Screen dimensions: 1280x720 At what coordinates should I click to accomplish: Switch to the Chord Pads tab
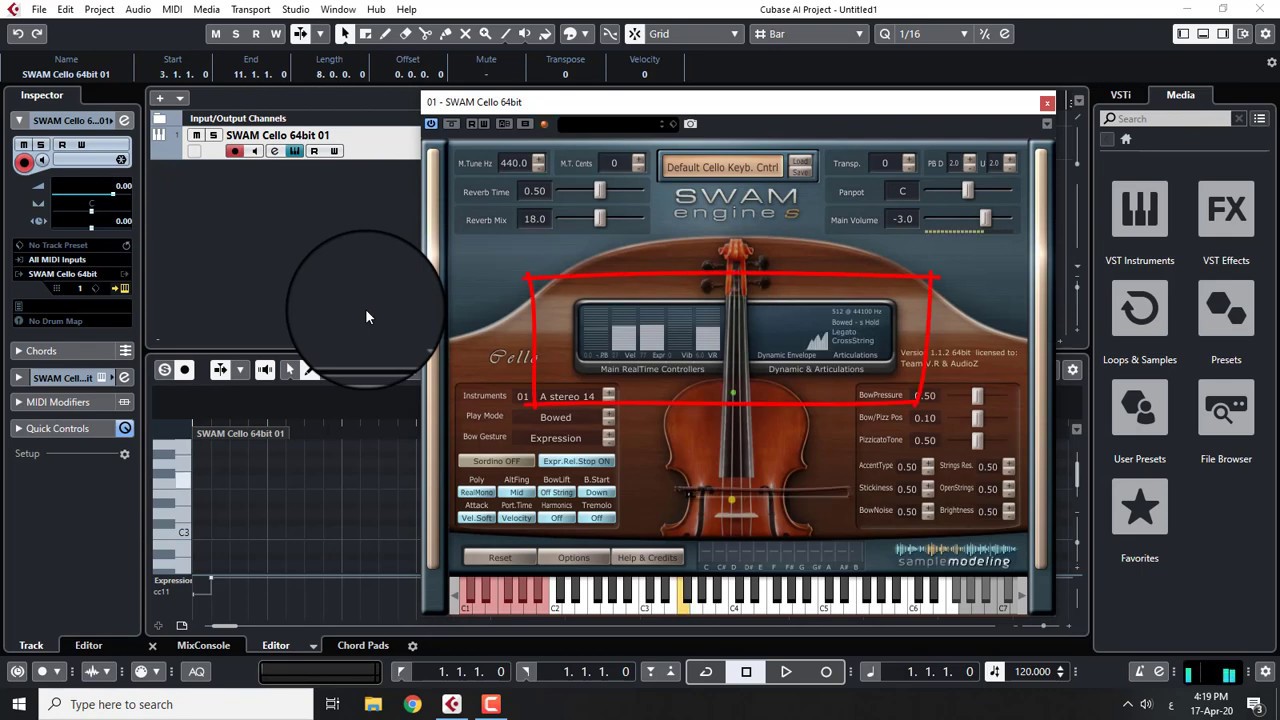(363, 646)
